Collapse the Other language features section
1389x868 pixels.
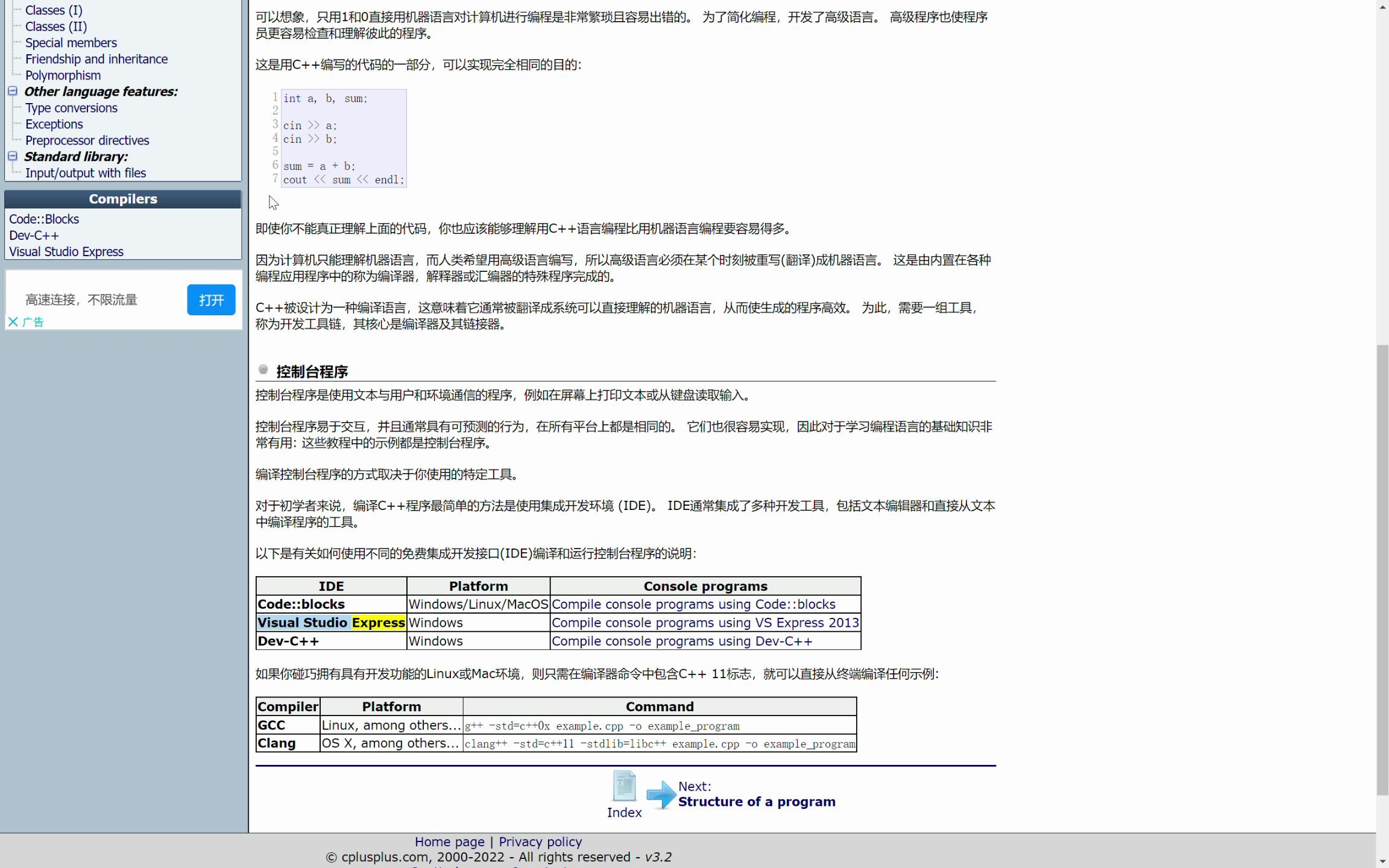click(12, 90)
